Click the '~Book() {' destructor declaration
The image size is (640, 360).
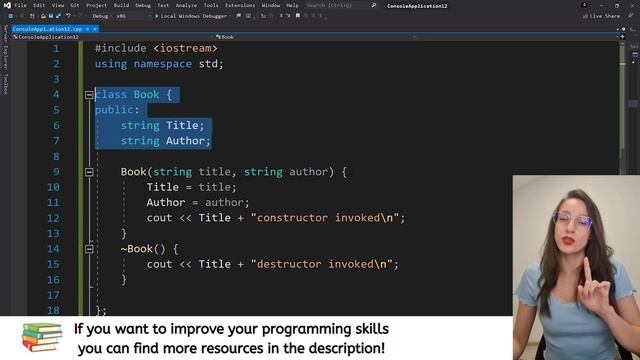click(x=149, y=249)
